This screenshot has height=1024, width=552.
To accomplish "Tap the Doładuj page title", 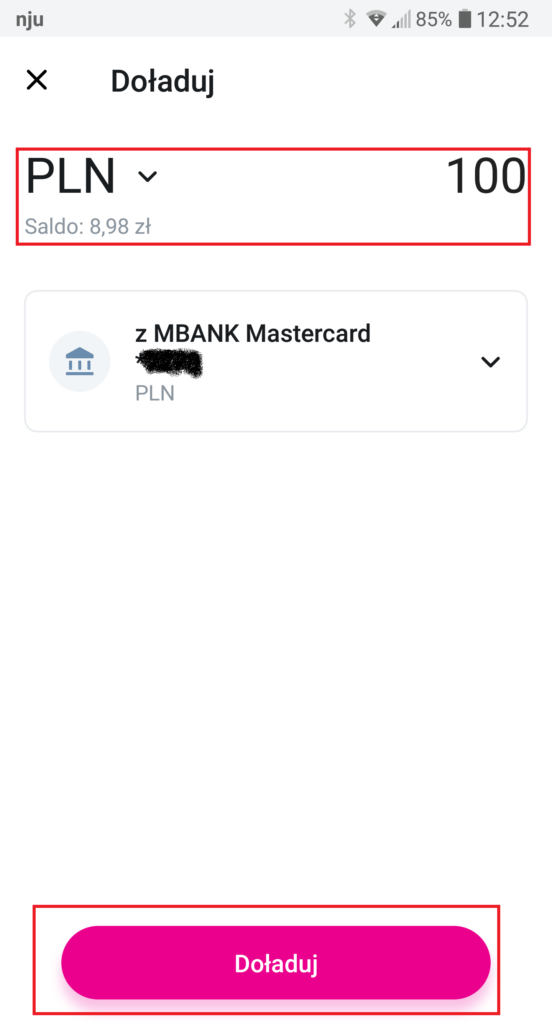I will coord(163,81).
